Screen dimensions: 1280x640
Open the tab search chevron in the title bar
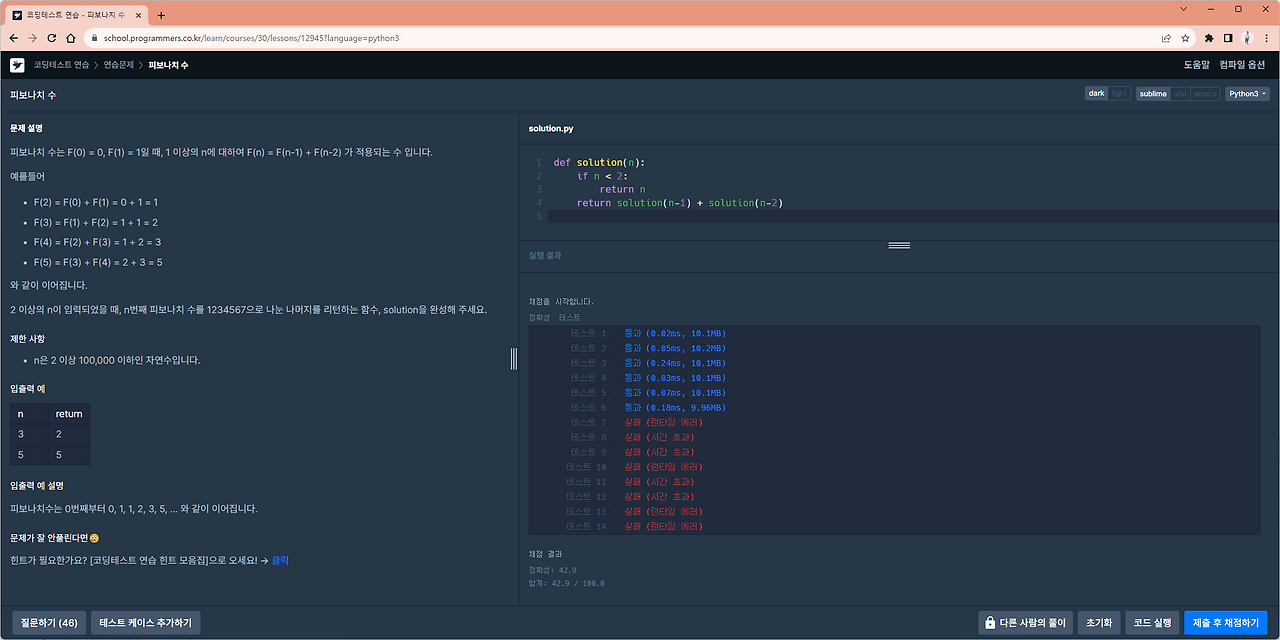click(1184, 9)
